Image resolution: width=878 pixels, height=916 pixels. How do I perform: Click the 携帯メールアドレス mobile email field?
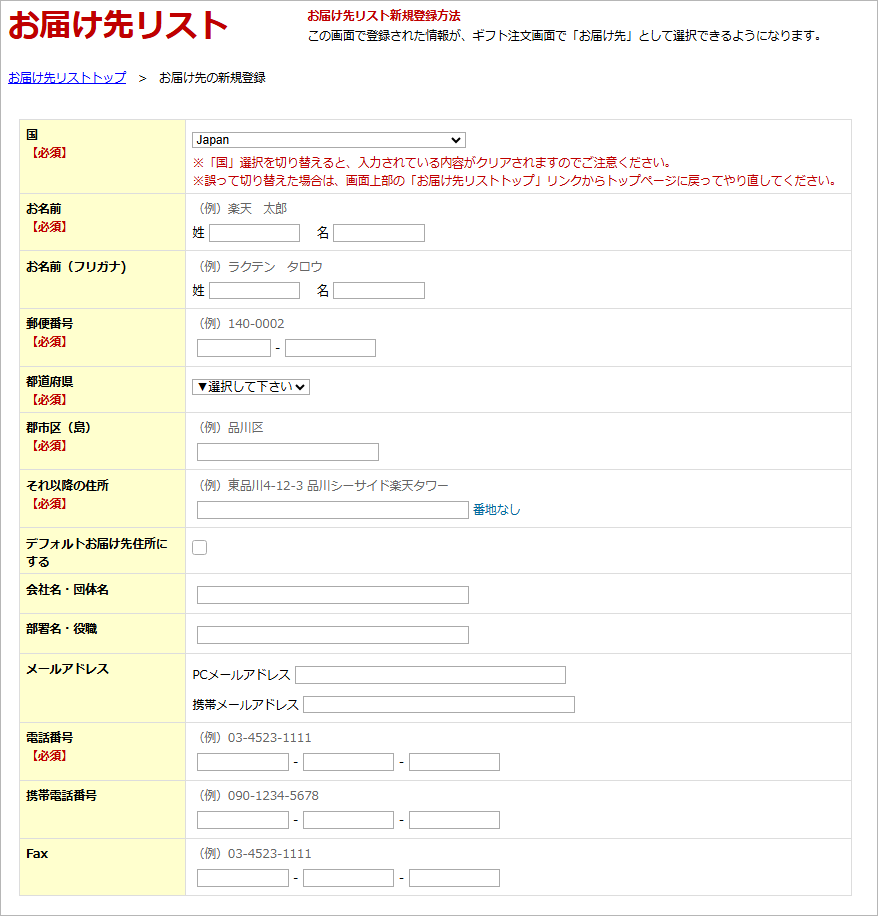[x=440, y=704]
